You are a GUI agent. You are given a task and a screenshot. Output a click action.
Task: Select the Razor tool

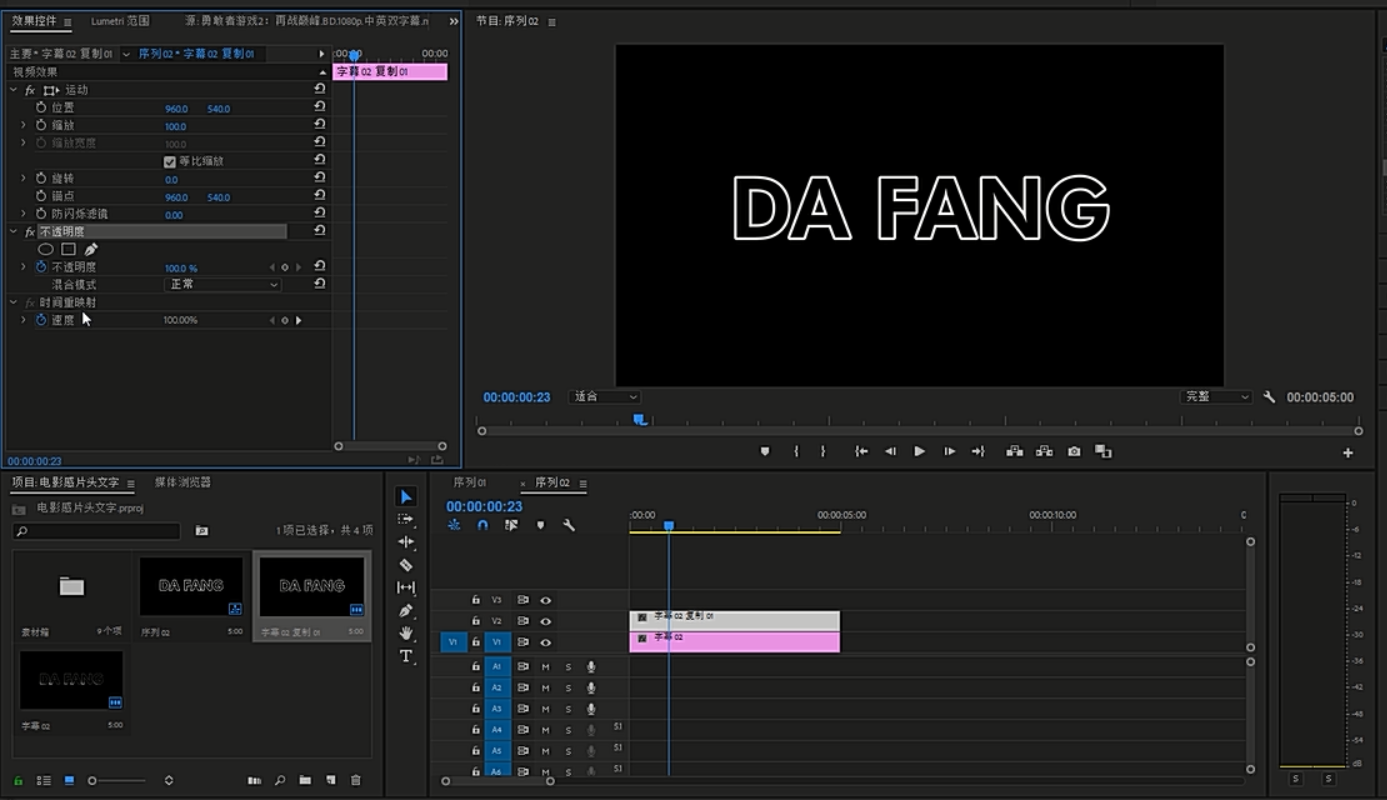point(405,565)
